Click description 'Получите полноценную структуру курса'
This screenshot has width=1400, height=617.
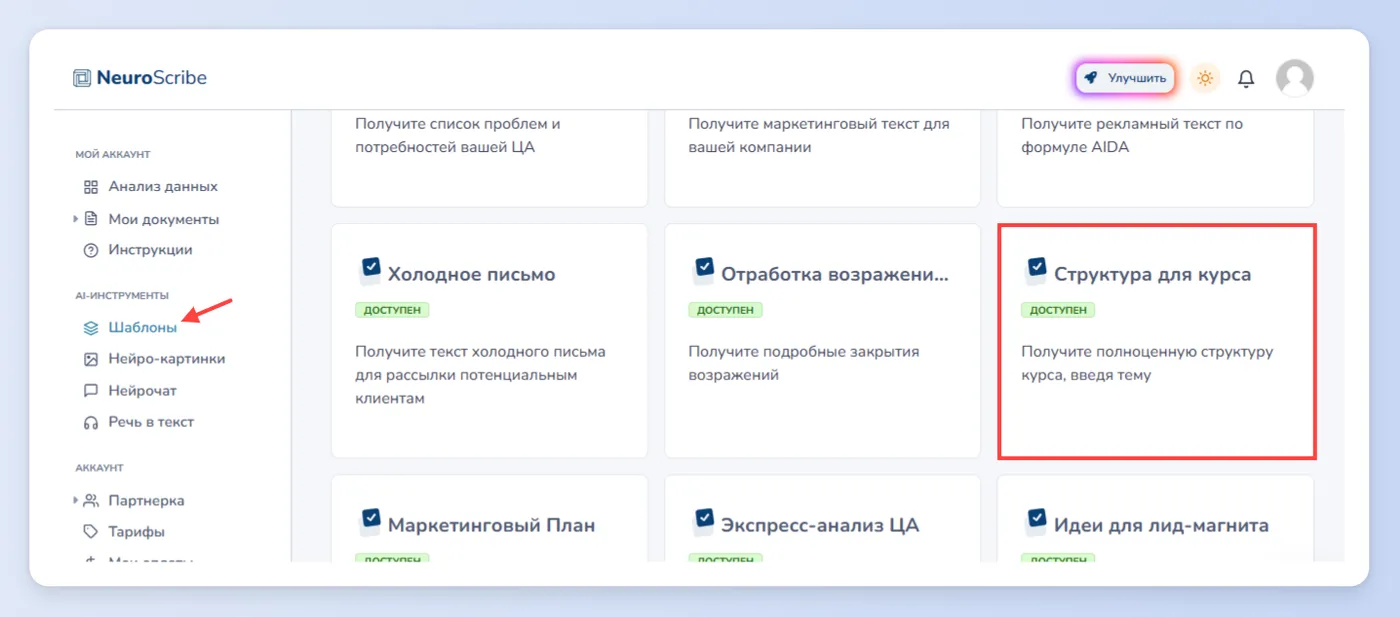click(1147, 364)
